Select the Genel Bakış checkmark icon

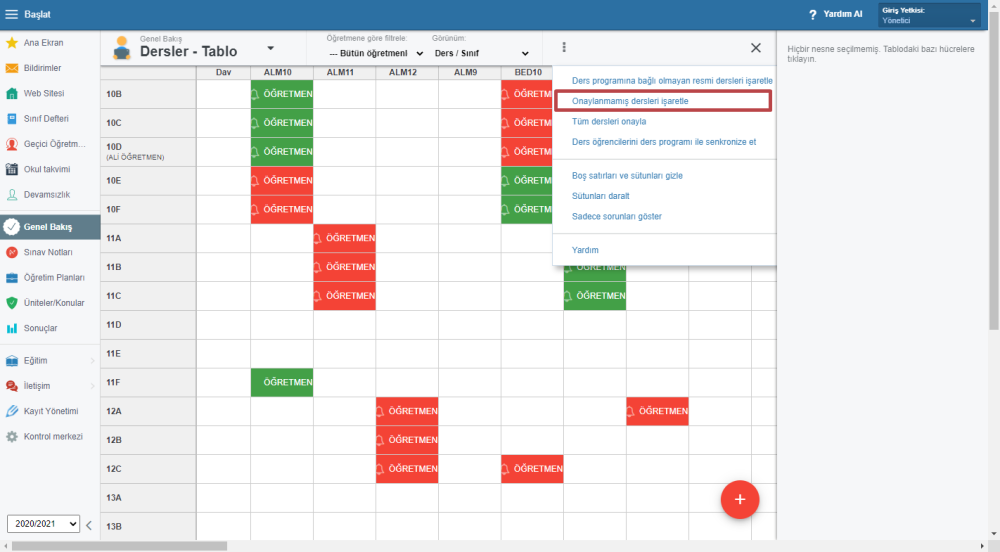click(11, 227)
